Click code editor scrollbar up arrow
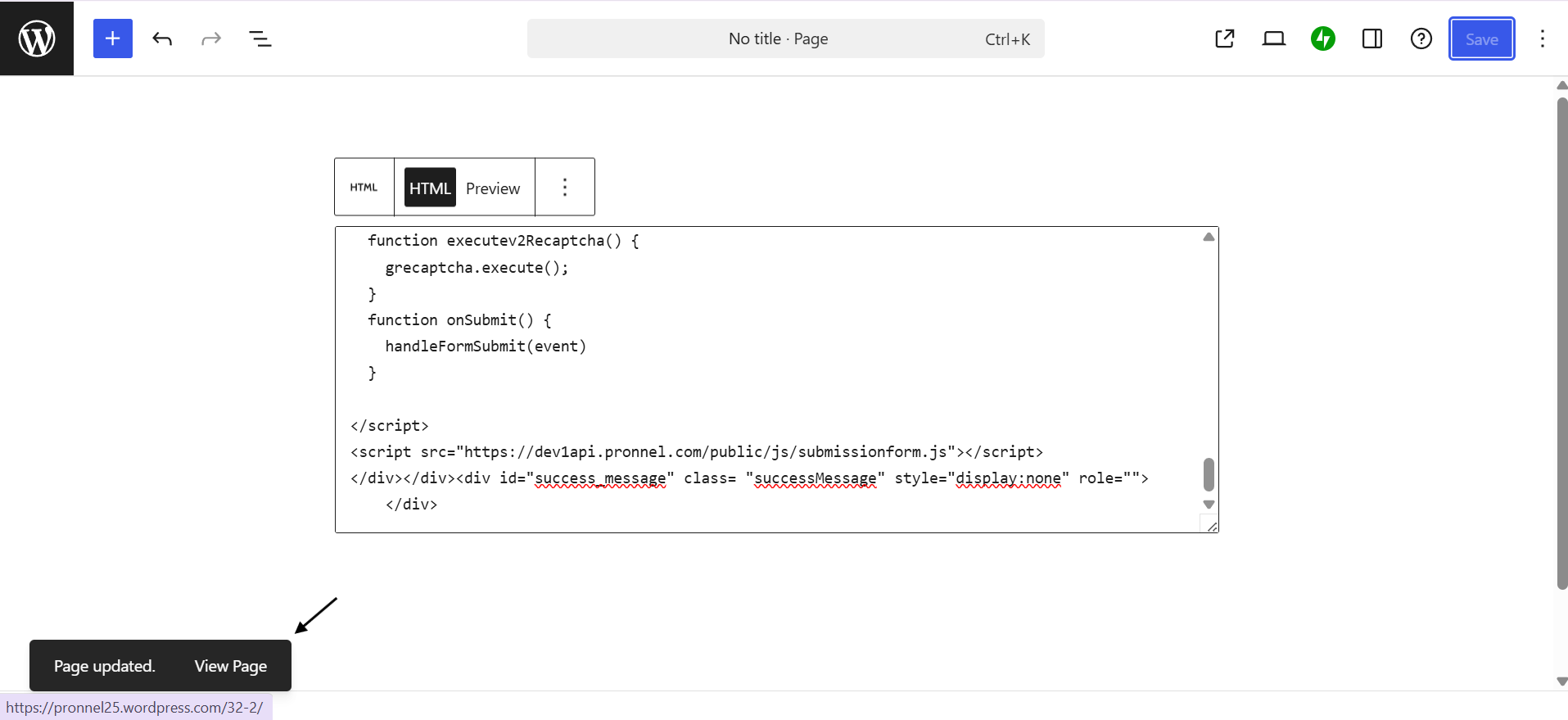The height and width of the screenshot is (720, 1568). point(1209,238)
